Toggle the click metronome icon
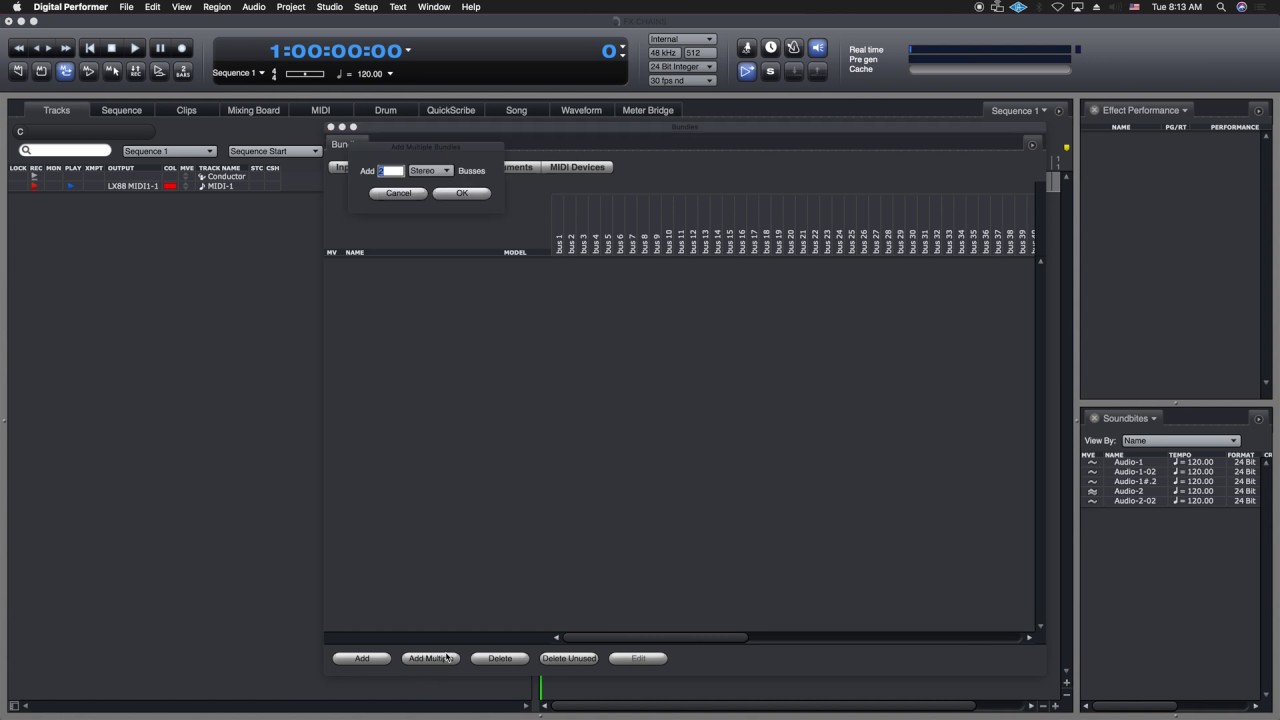The image size is (1280, 720). (x=747, y=48)
